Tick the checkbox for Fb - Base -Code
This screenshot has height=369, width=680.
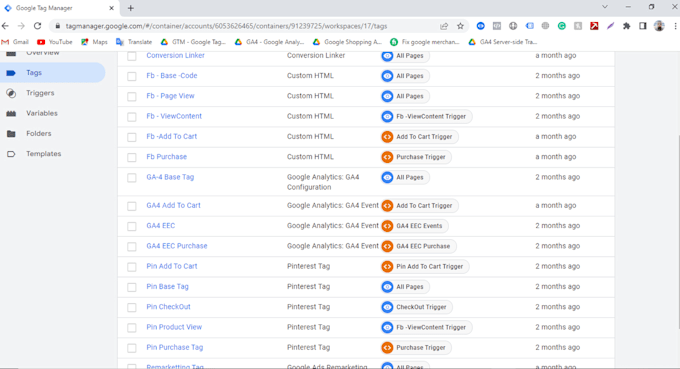tap(132, 76)
